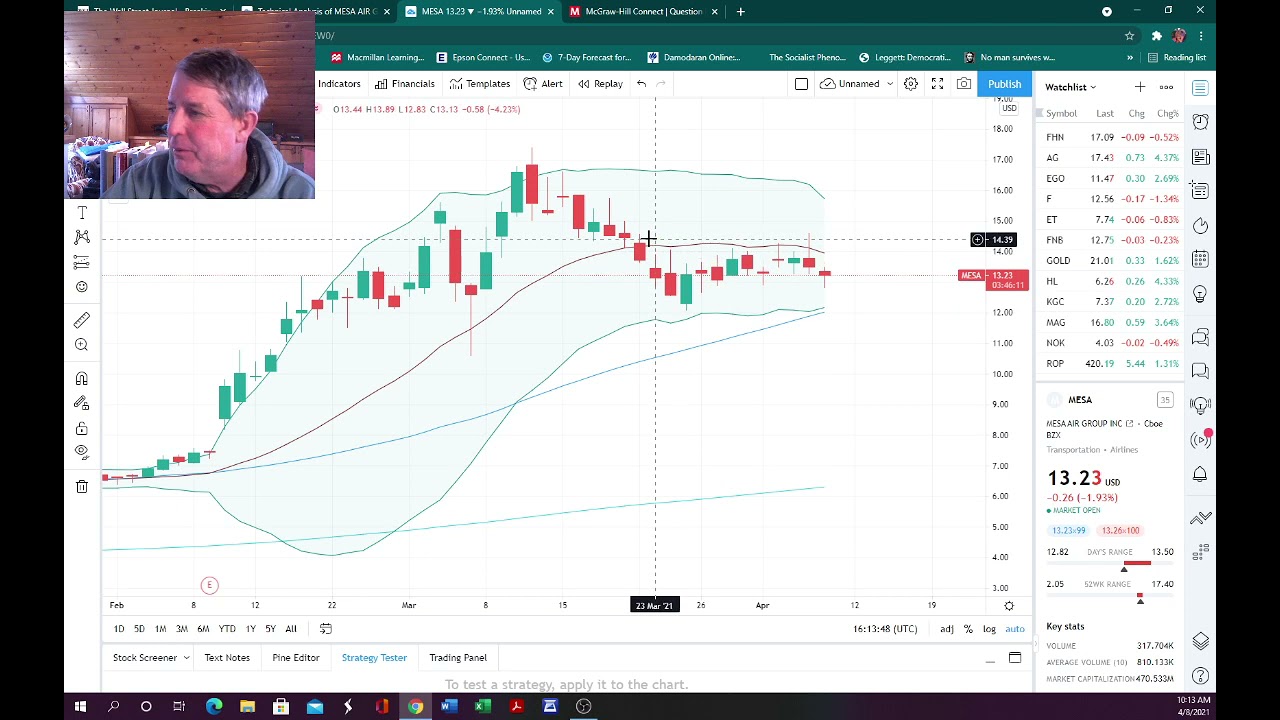Open the go-to-date calendar icon

(x=325, y=629)
